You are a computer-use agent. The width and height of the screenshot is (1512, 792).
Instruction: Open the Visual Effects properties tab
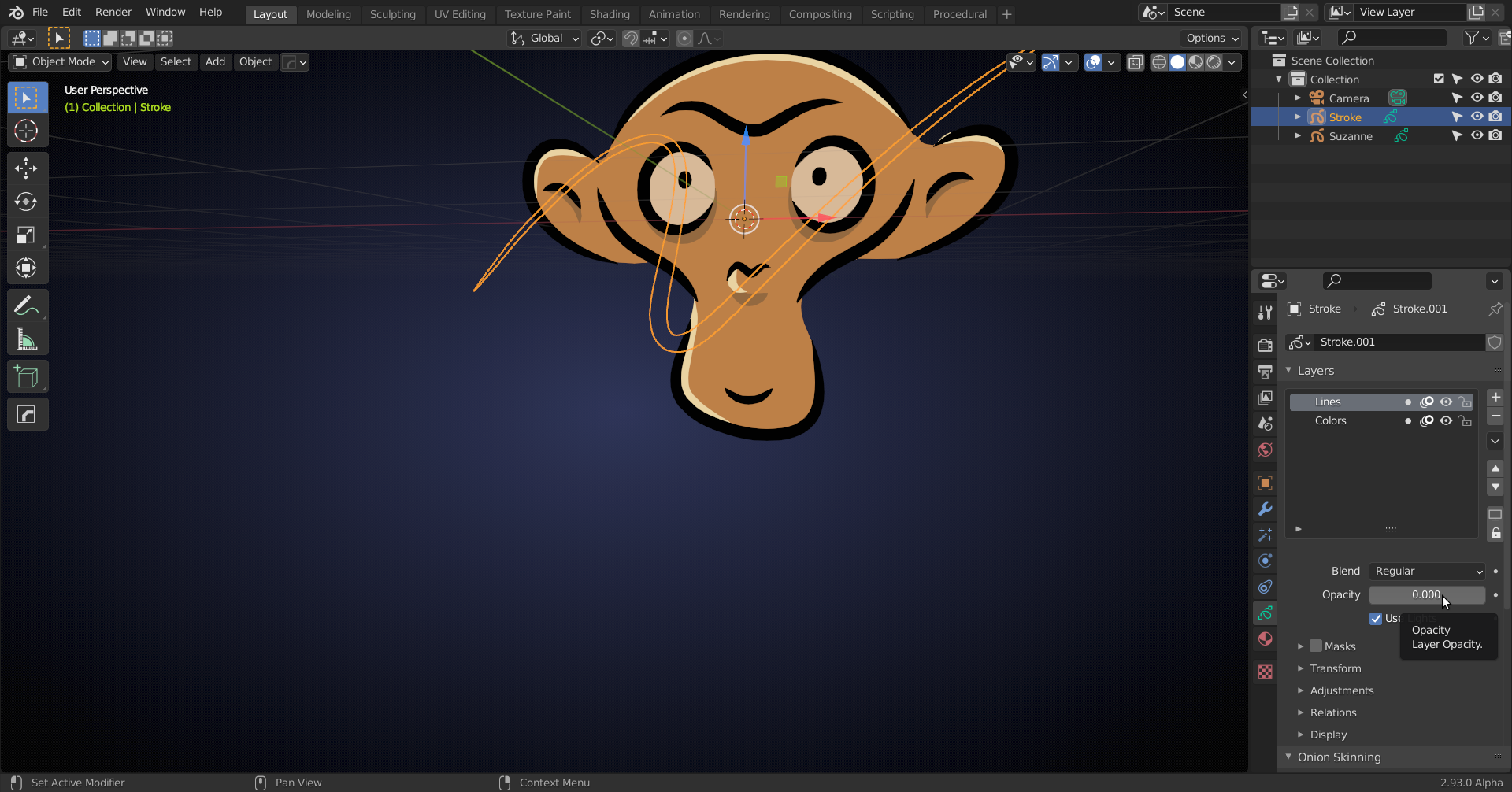point(1265,535)
